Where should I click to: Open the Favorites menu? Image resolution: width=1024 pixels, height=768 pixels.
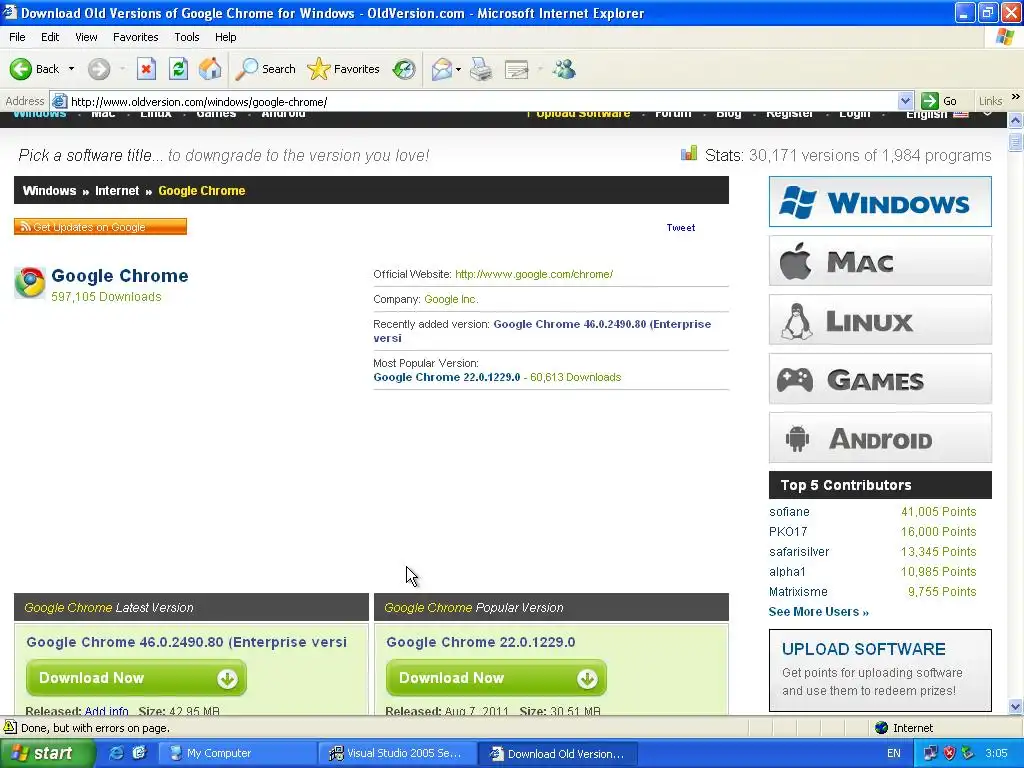[x=135, y=37]
